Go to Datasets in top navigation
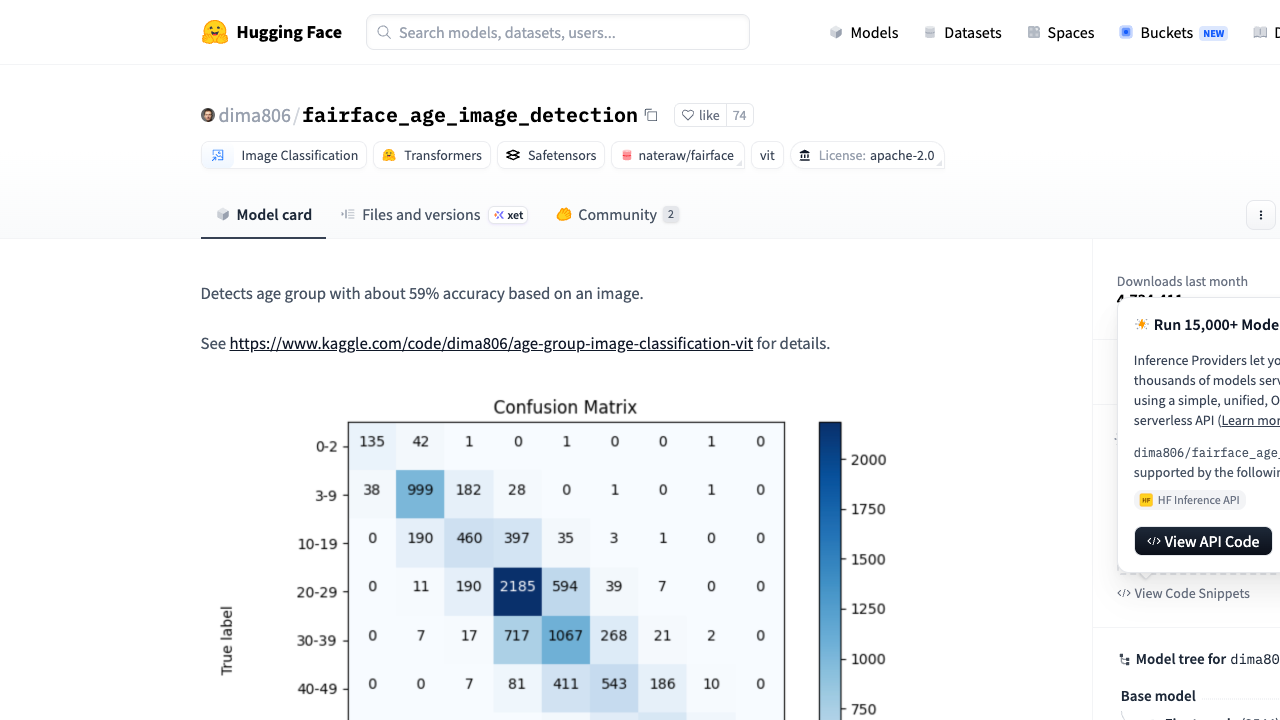The image size is (1280, 720). tap(962, 32)
